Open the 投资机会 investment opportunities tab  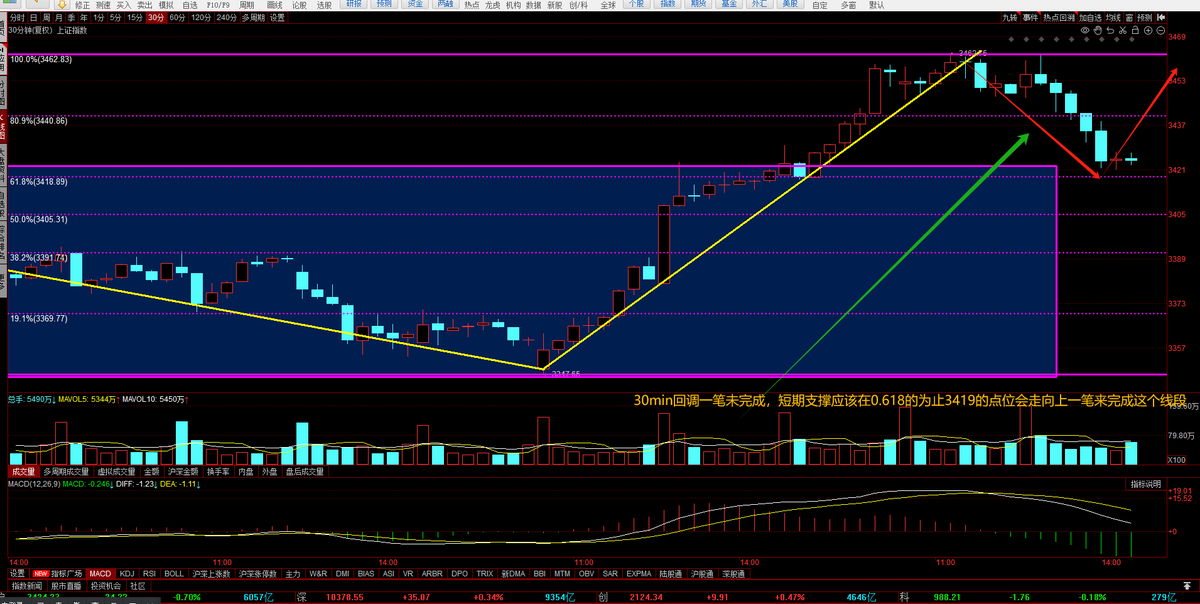click(105, 586)
